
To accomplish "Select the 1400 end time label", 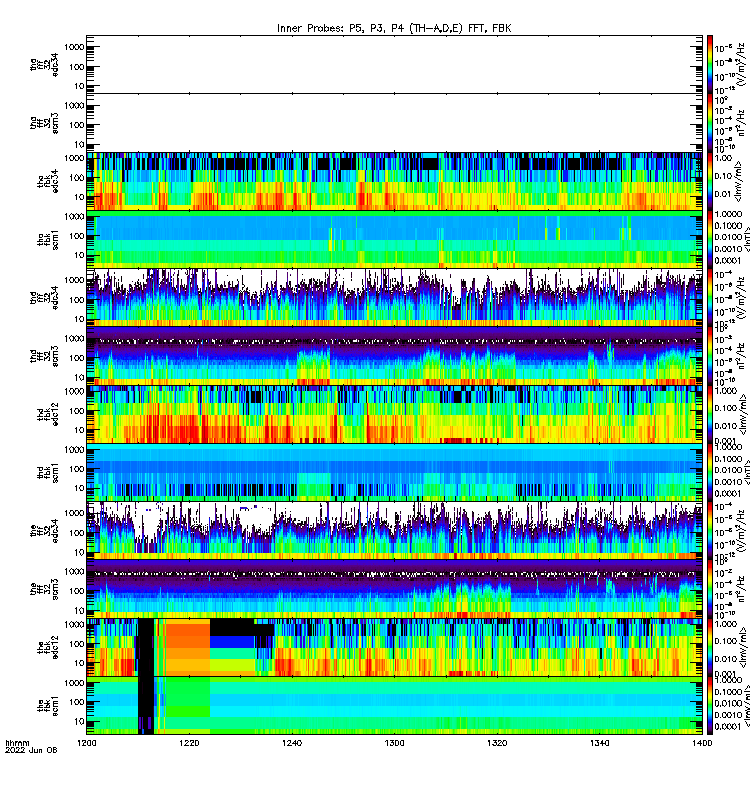I will (702, 743).
